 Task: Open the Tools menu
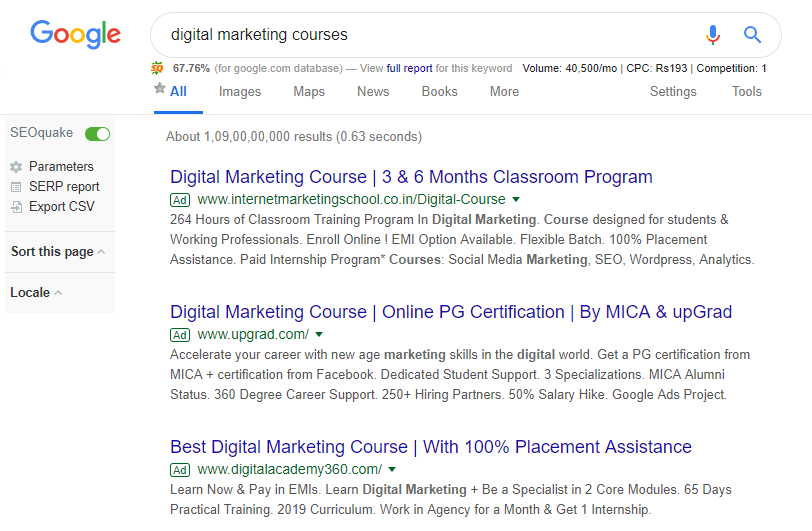747,92
